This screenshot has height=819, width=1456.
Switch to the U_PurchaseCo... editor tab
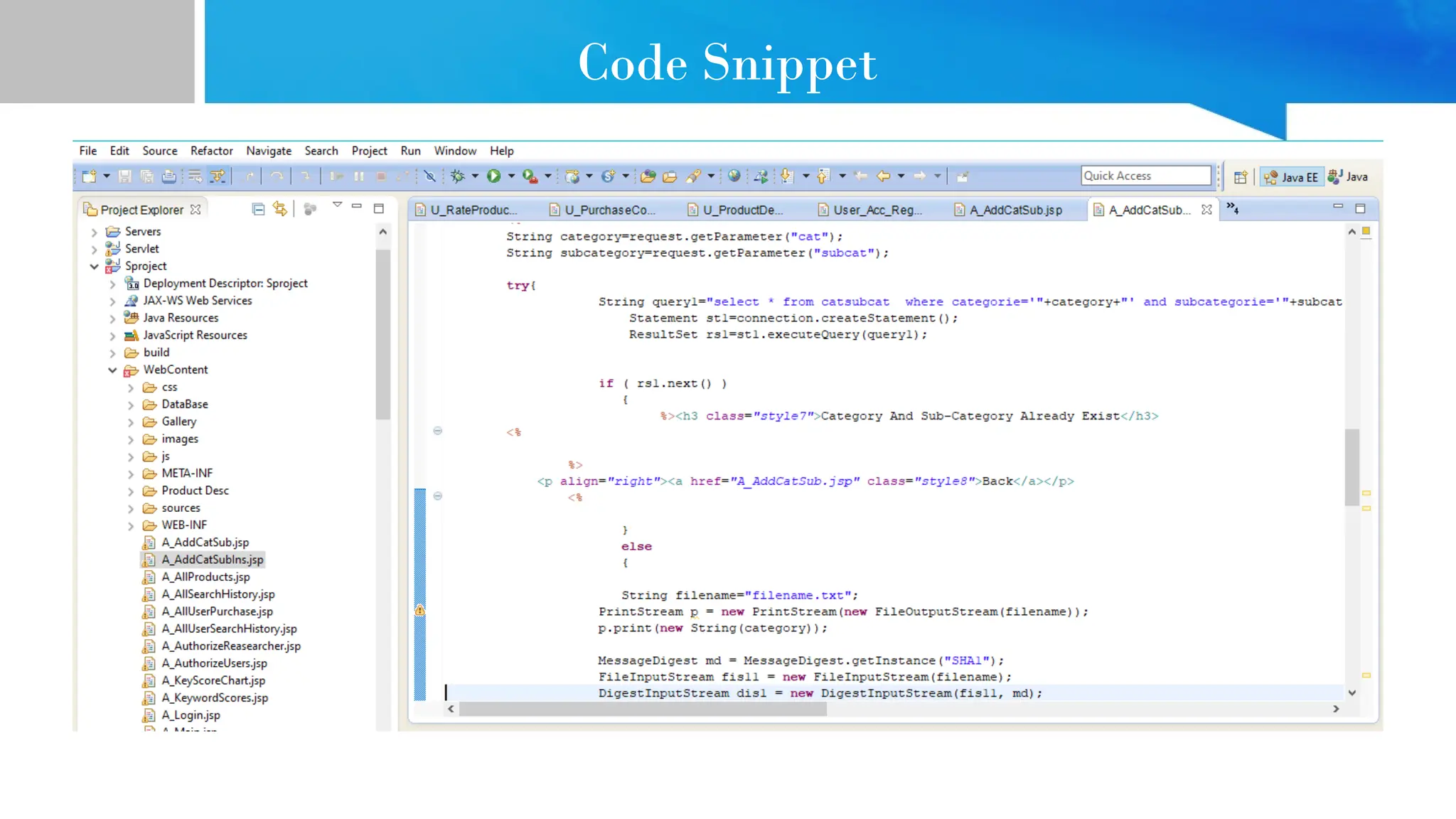tap(603, 210)
